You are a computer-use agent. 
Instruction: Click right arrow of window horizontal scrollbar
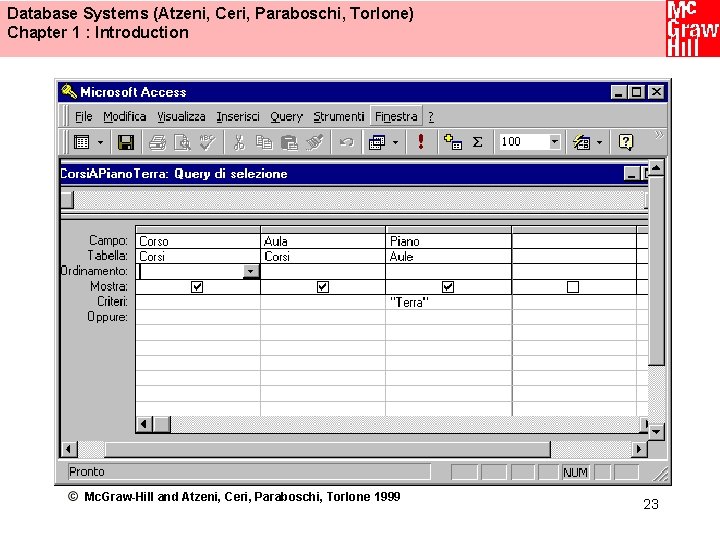(x=639, y=449)
